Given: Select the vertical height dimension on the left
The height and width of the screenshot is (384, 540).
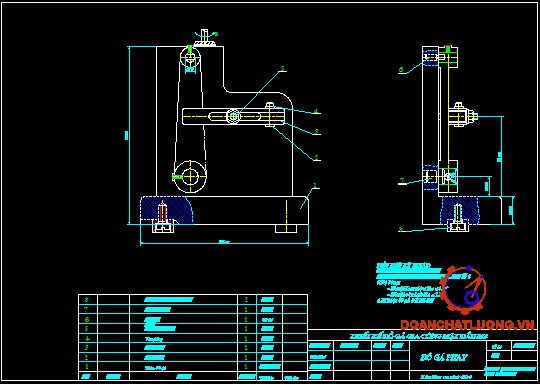Looking at the screenshot, I should pos(126,135).
